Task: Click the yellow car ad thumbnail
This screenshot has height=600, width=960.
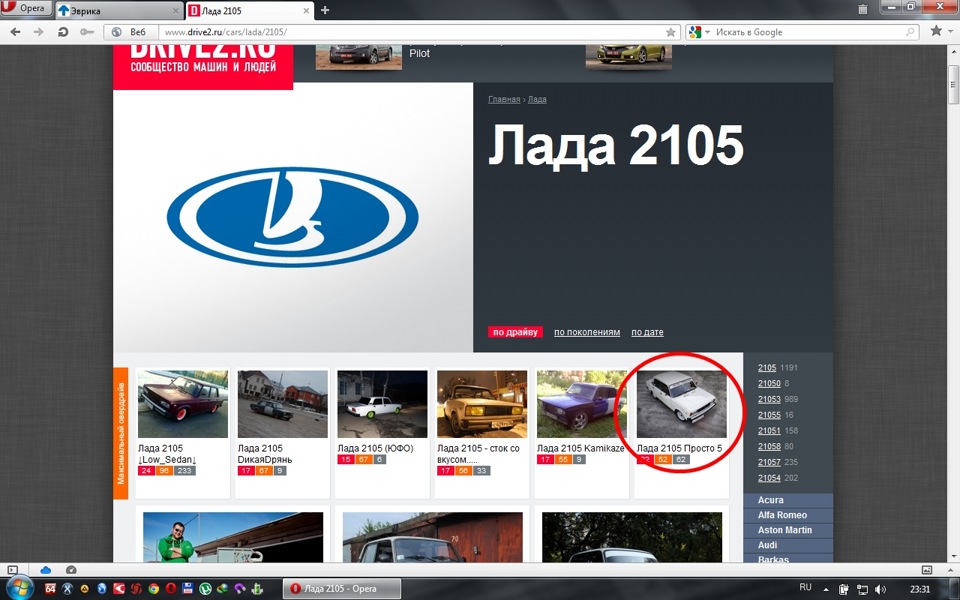Action: point(629,56)
